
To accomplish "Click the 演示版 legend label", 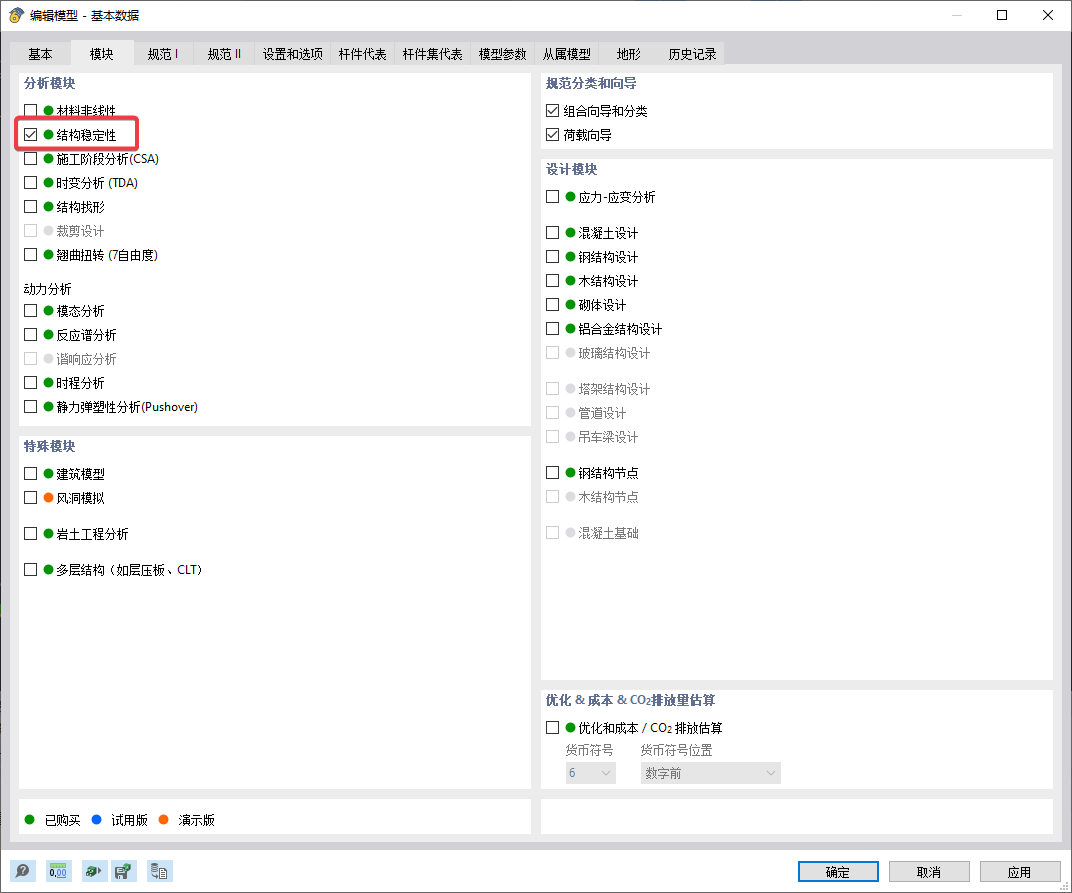I will click(x=196, y=820).
